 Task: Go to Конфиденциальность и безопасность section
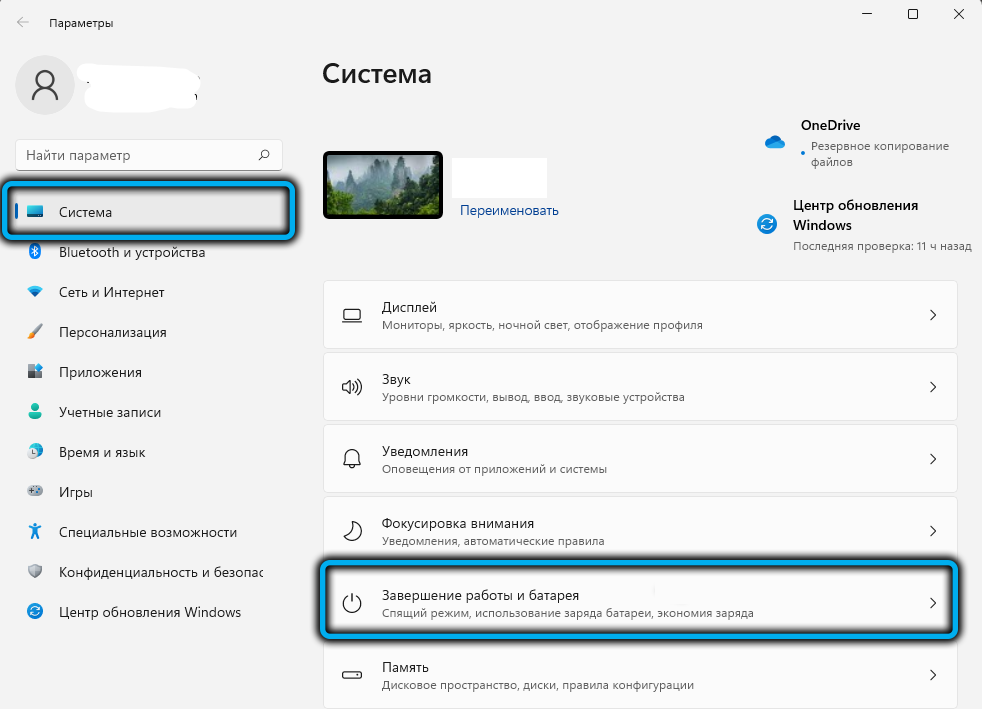pos(160,572)
